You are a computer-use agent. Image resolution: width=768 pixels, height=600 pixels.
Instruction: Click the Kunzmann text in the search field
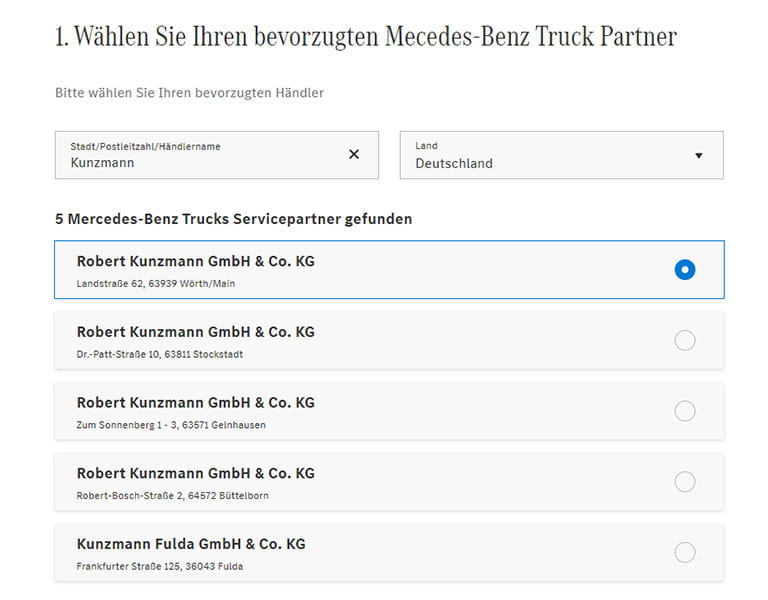(x=102, y=163)
